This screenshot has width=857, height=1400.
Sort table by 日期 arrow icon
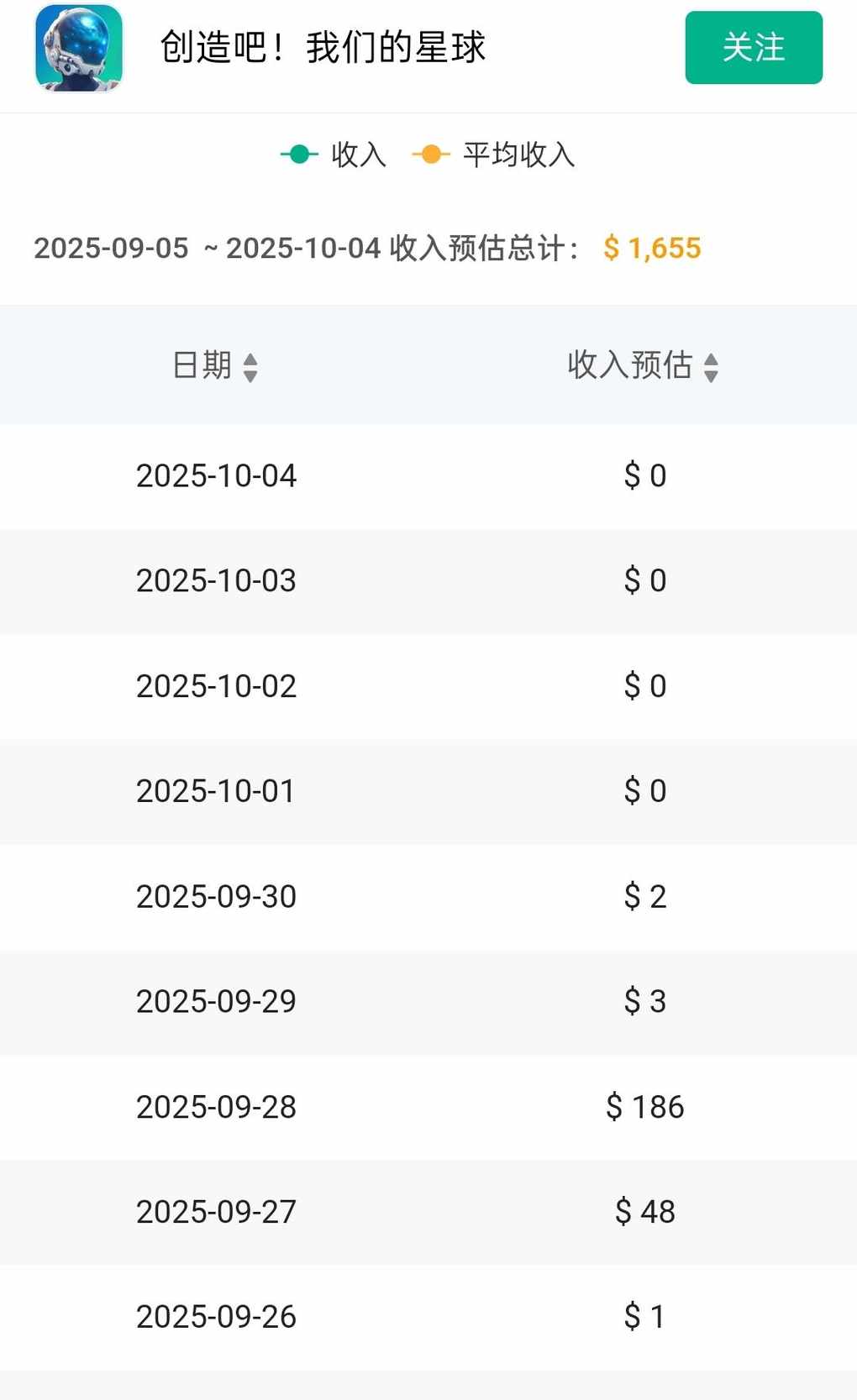tap(250, 367)
